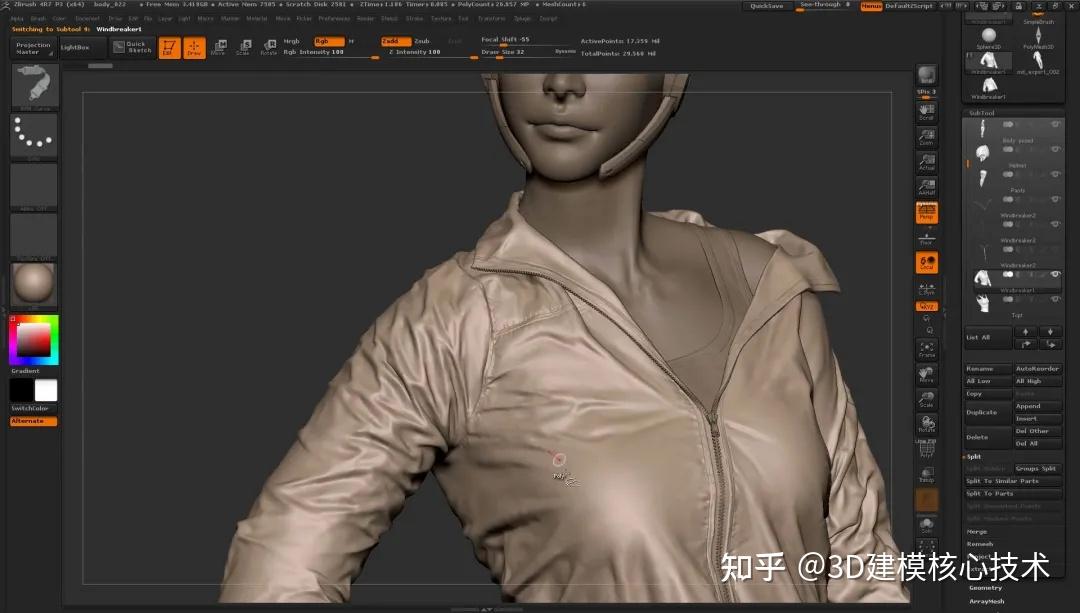
Task: Select the right shelf Rotate view icon
Action: (x=926, y=424)
